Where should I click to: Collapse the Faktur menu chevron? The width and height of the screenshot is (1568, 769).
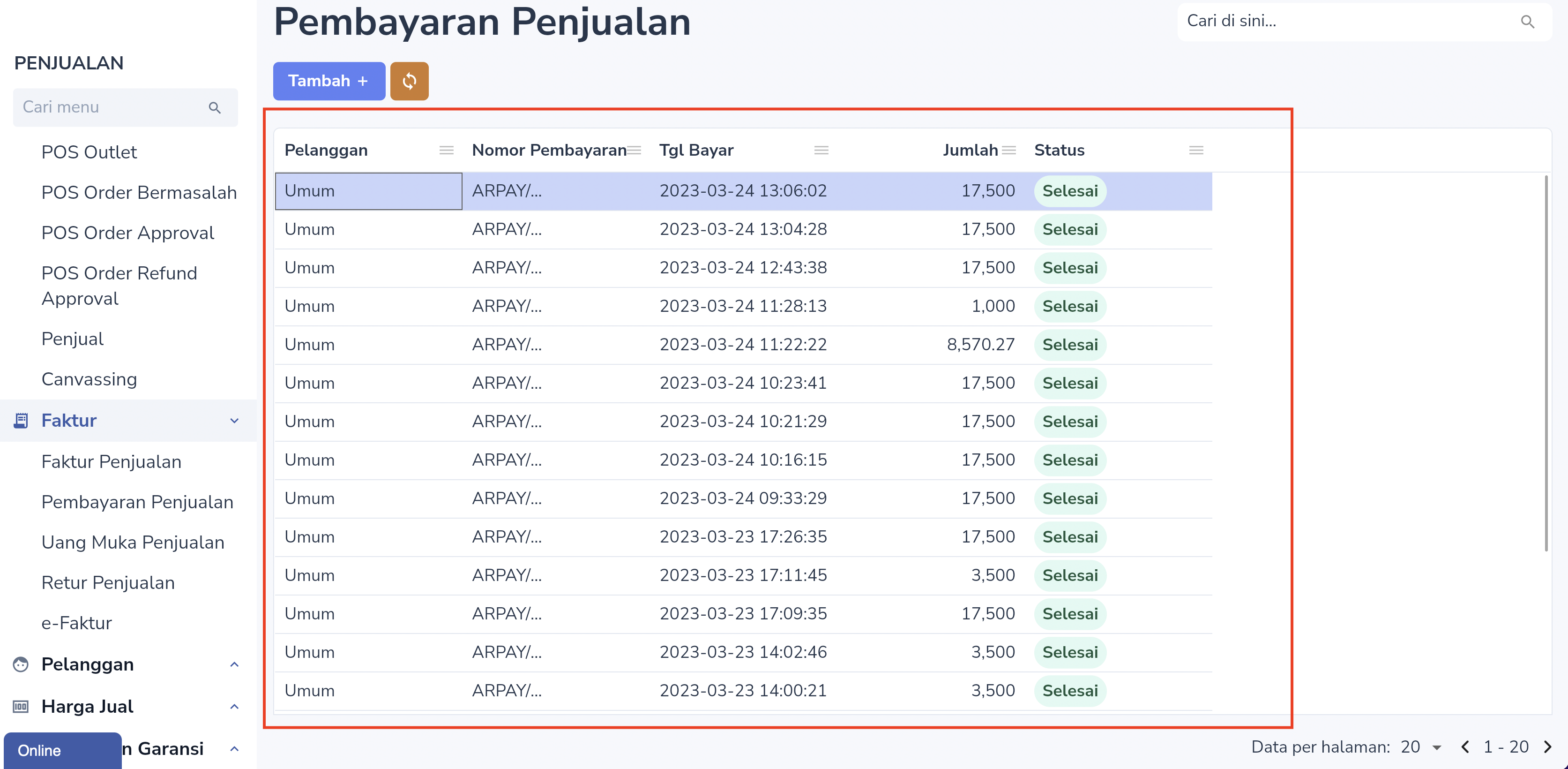point(234,421)
